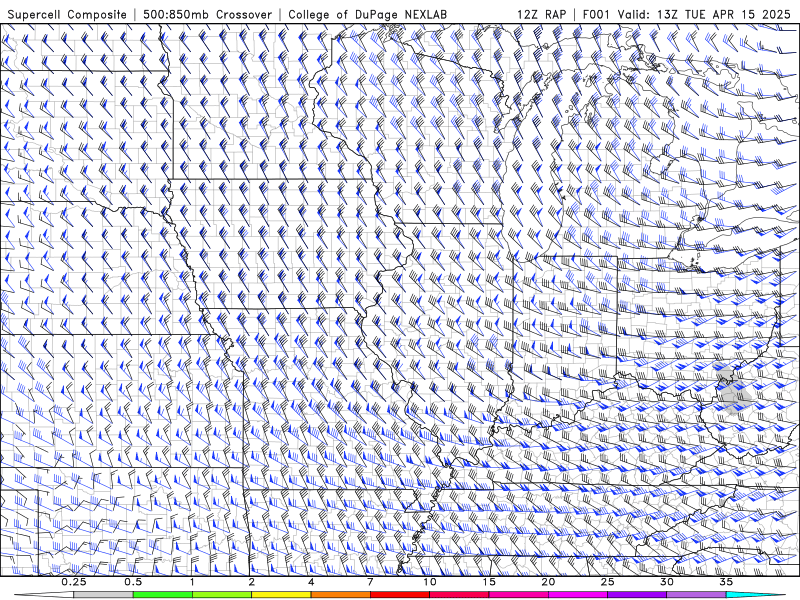The height and width of the screenshot is (600, 800).
Task: Click the "Supercell Composite" title text
Action: pos(67,14)
